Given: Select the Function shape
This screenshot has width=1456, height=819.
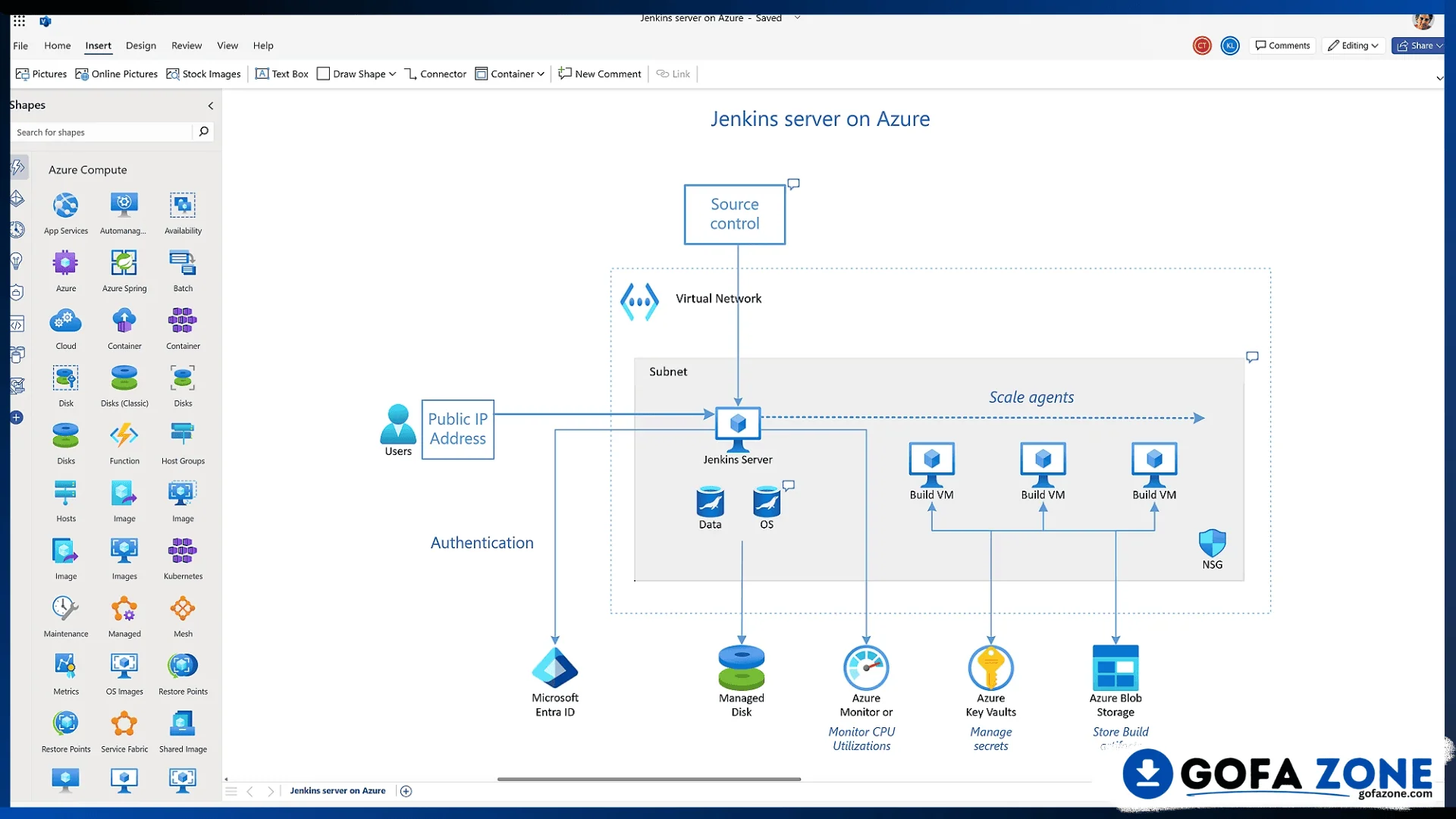Looking at the screenshot, I should tap(124, 443).
